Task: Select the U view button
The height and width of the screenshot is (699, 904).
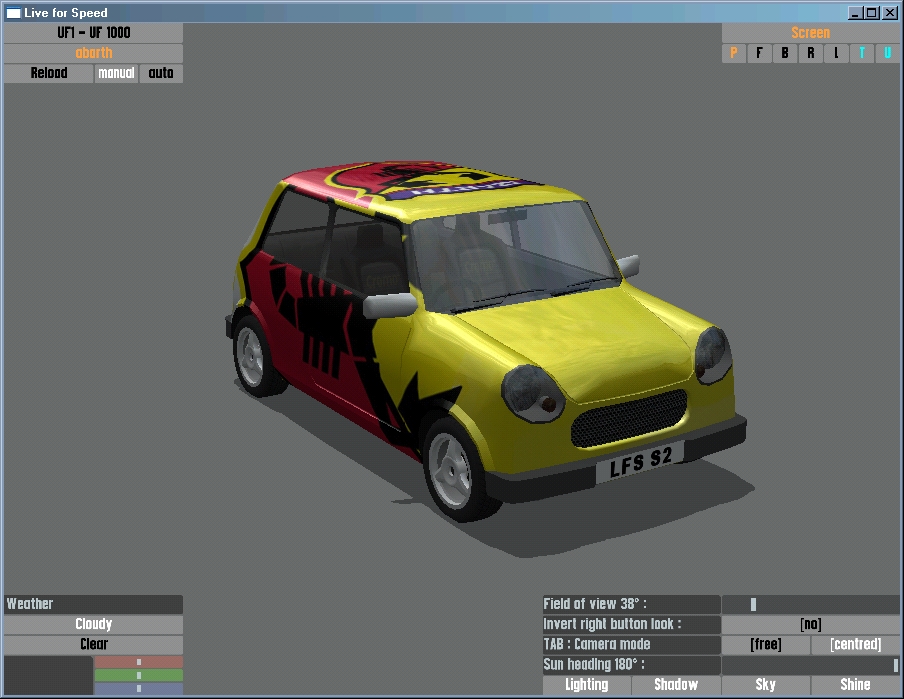Action: coord(887,53)
